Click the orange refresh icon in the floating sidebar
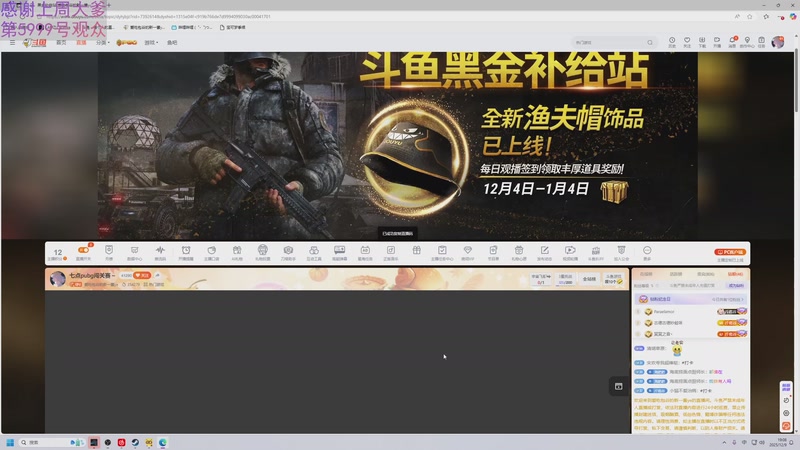Screen dimensions: 800x450 (786, 425)
